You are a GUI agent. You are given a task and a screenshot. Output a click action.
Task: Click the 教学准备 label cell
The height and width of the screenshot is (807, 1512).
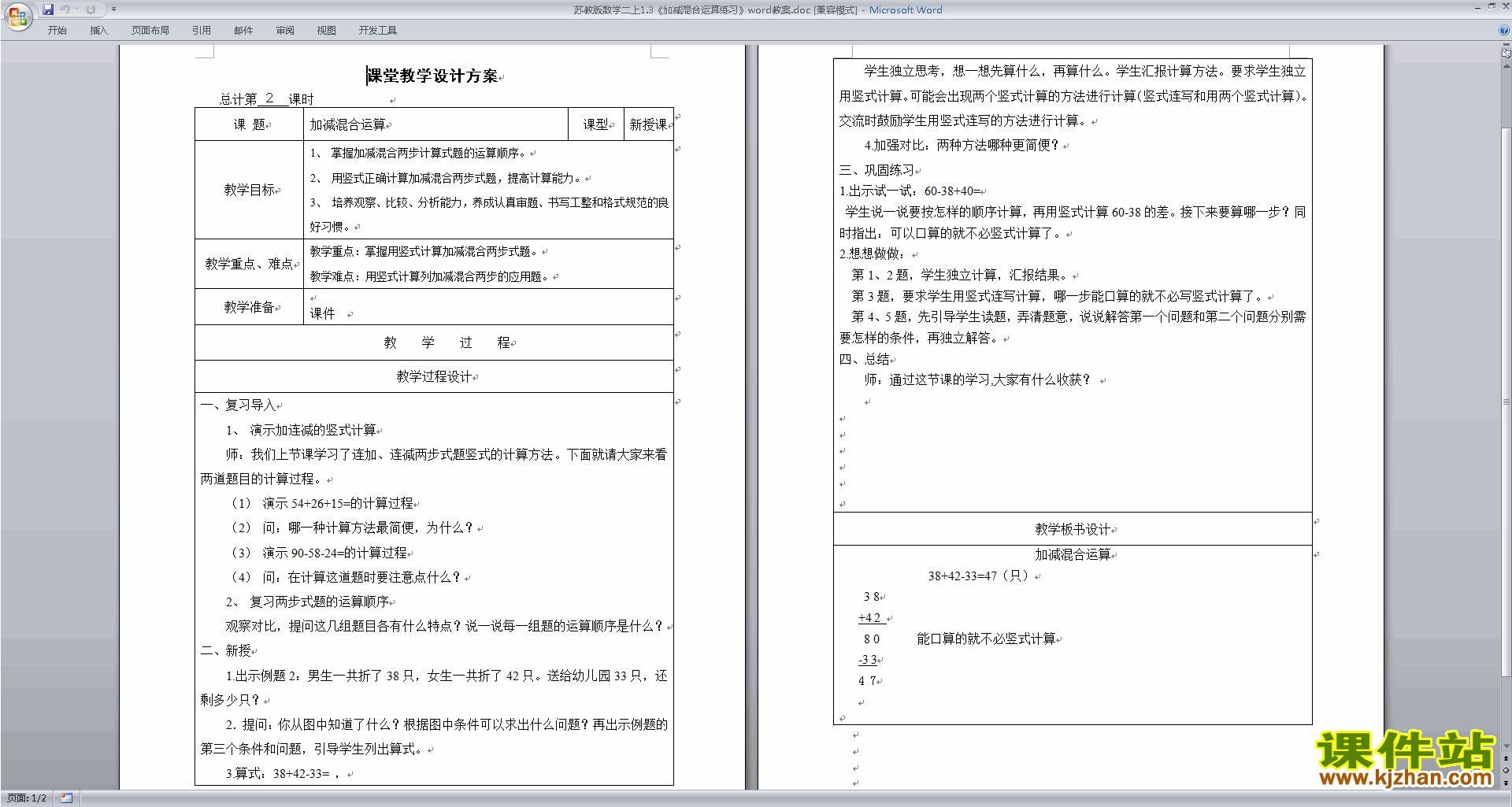click(x=250, y=307)
